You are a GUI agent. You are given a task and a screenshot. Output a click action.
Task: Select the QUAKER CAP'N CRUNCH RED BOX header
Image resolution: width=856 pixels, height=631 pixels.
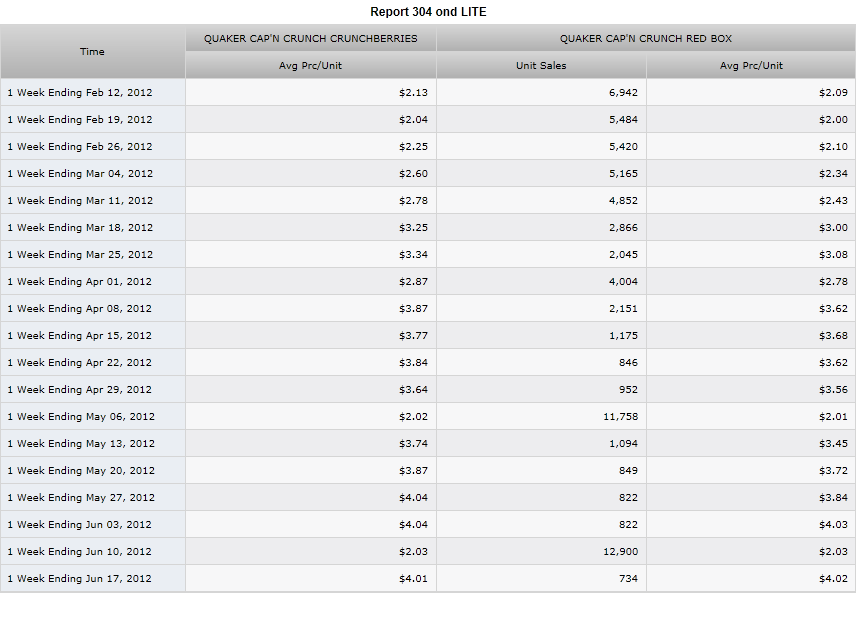pyautogui.click(x=646, y=38)
